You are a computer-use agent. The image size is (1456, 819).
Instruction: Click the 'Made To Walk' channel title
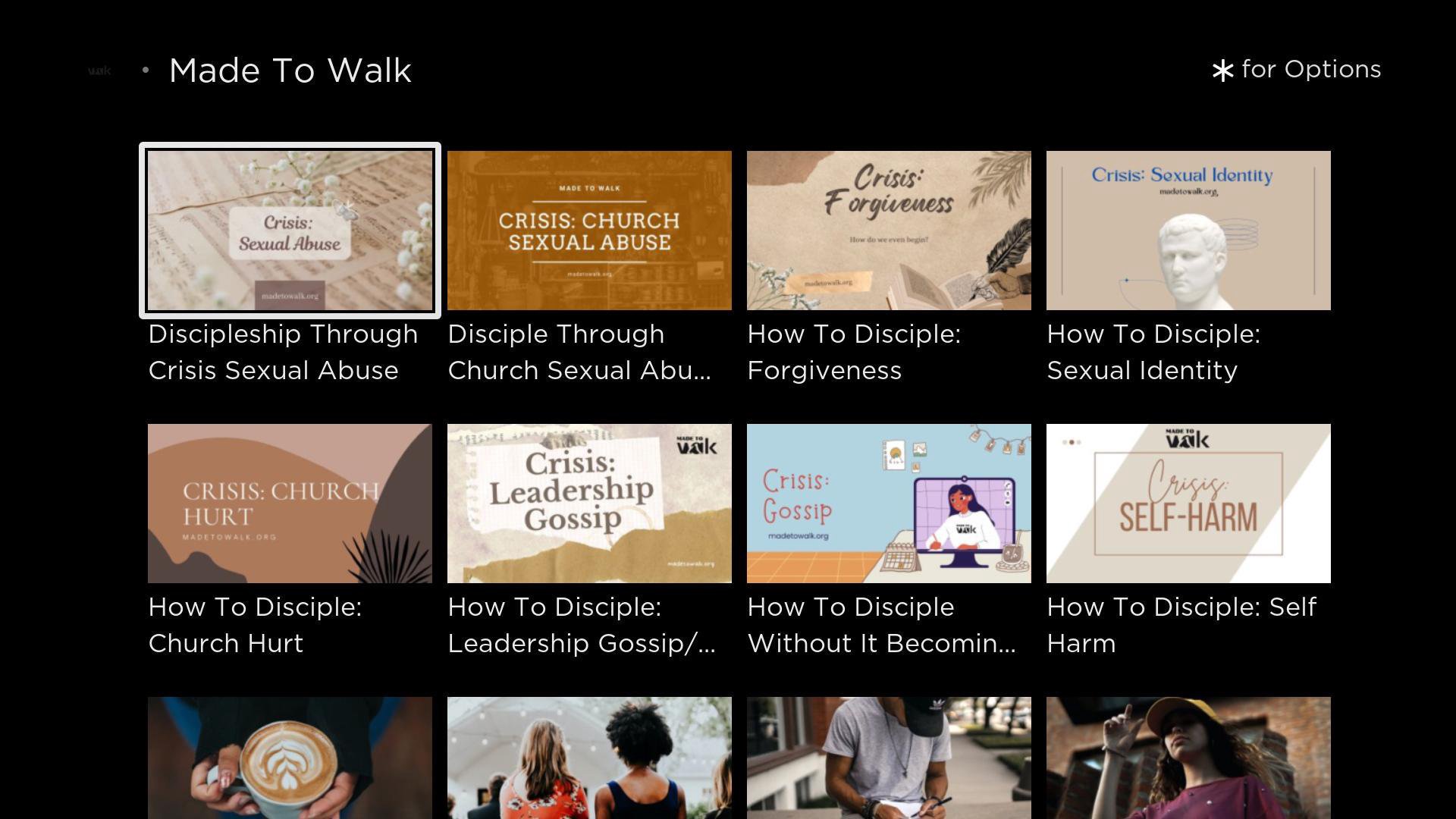tap(290, 71)
